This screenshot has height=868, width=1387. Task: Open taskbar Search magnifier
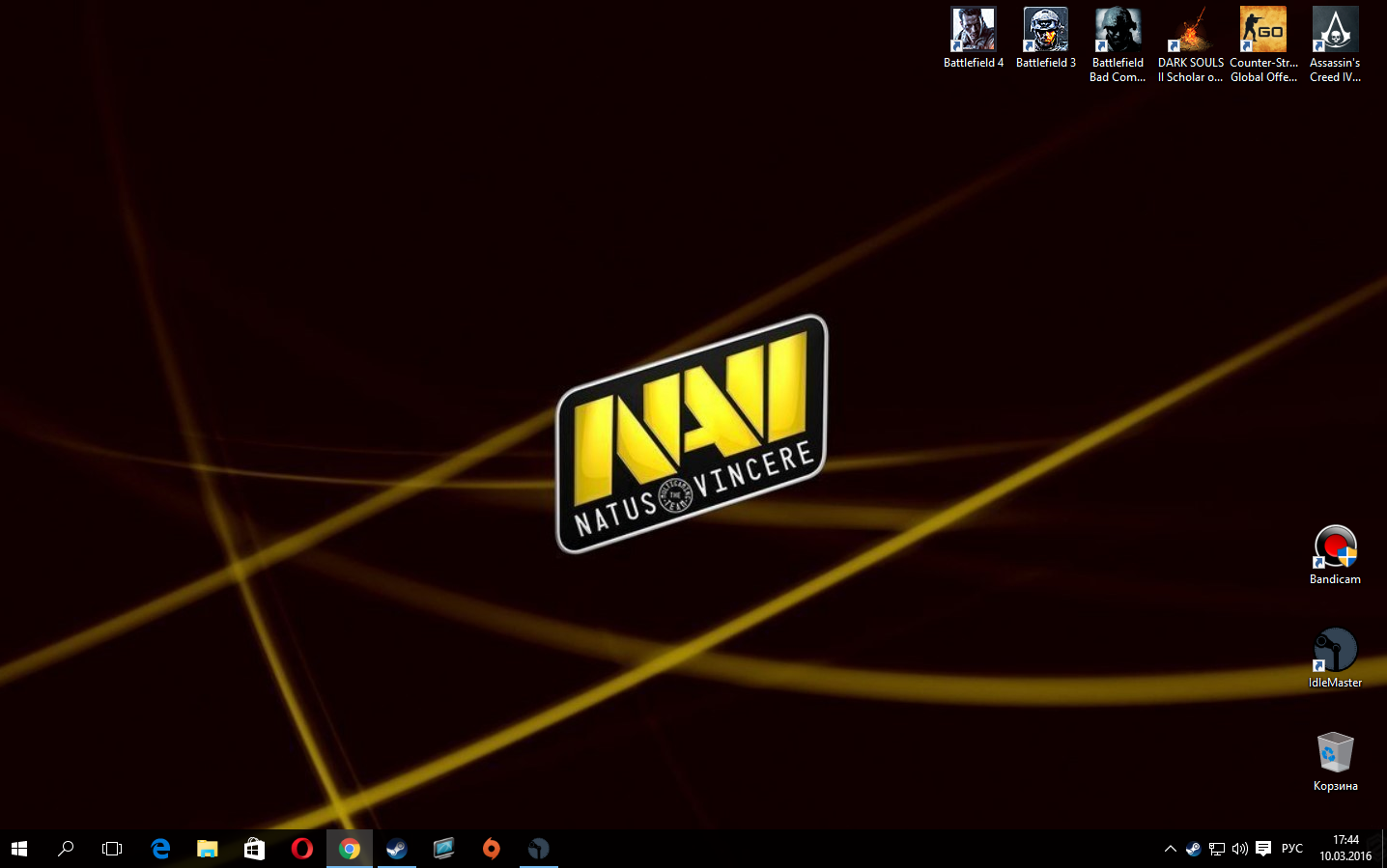66,849
